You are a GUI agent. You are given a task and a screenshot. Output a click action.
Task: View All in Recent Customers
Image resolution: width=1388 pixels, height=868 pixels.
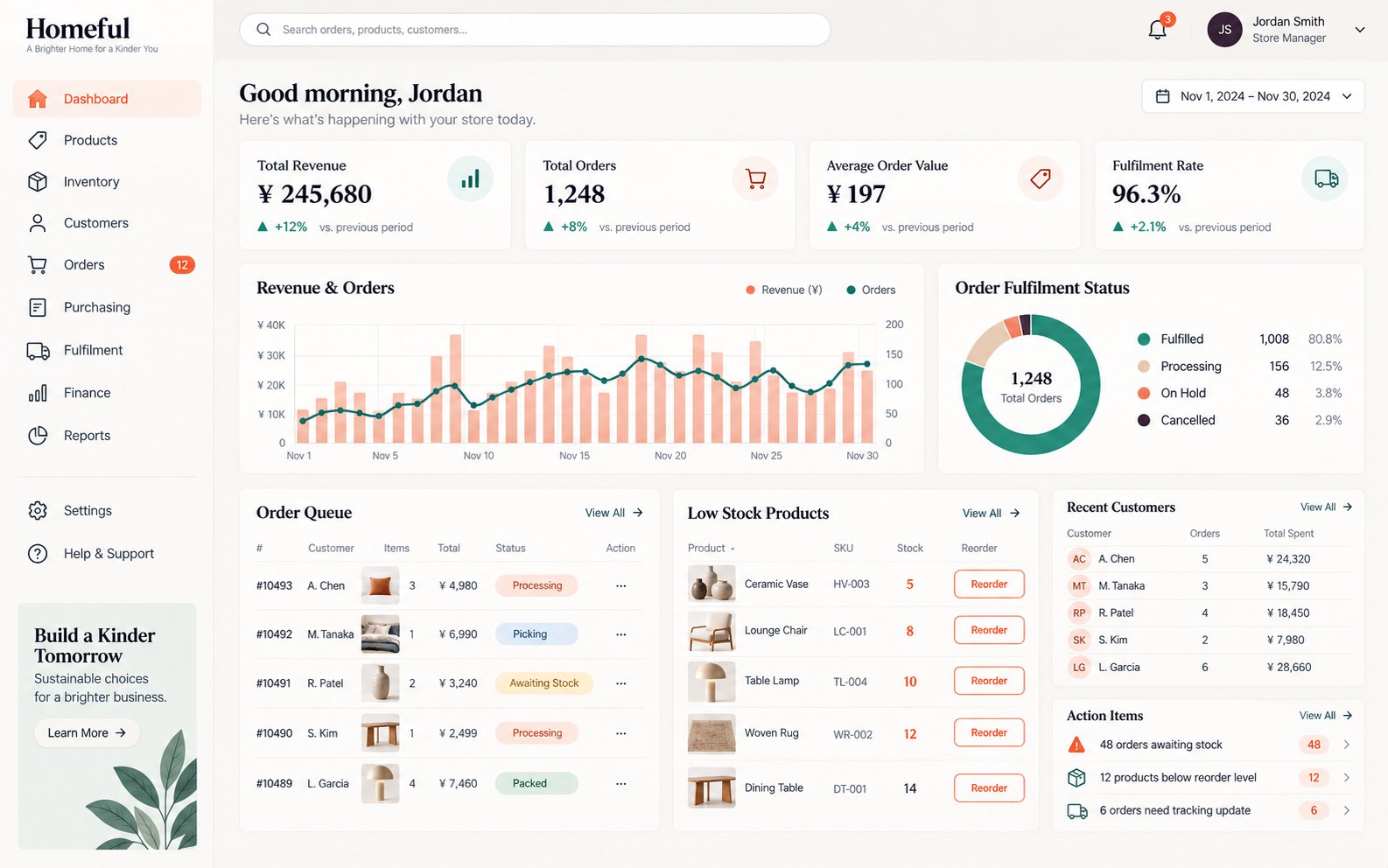click(1326, 507)
